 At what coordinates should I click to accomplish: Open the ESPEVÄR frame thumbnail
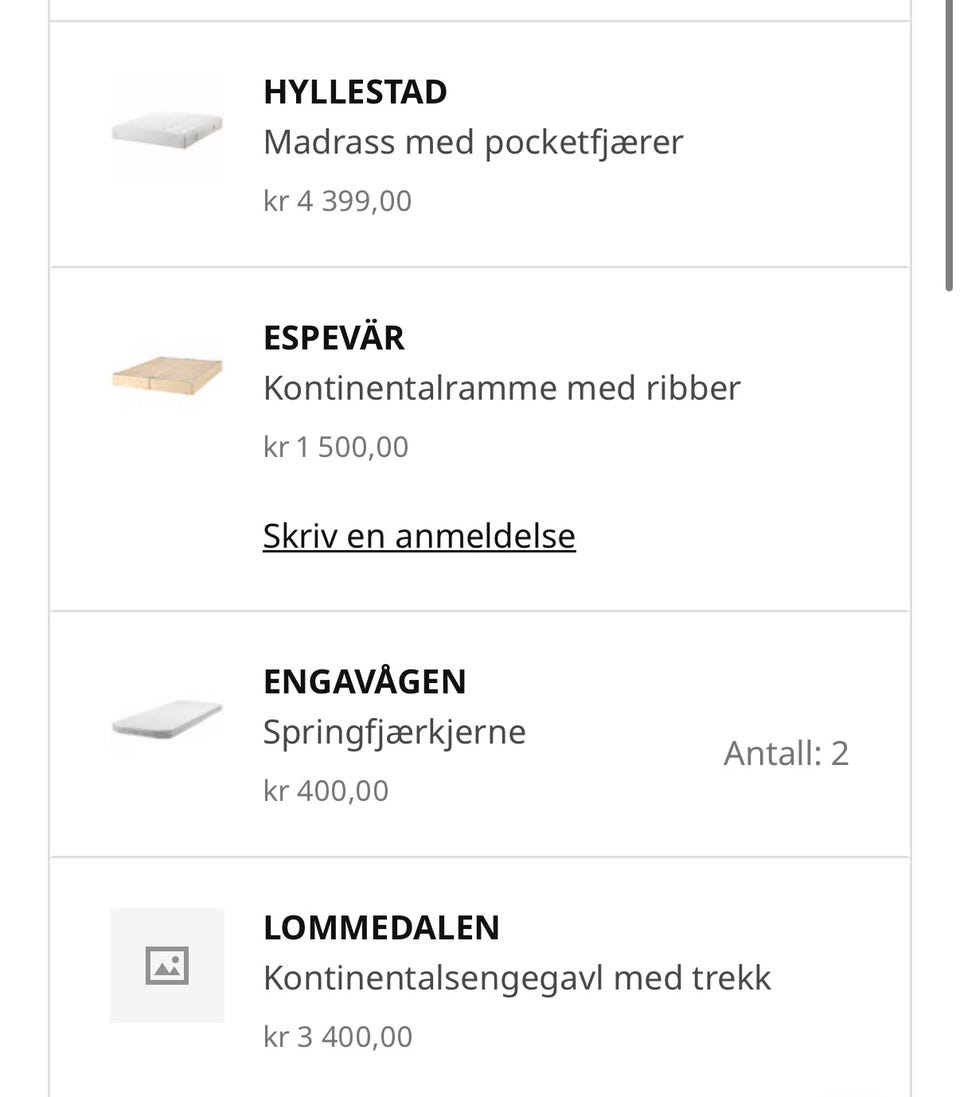pos(167,376)
